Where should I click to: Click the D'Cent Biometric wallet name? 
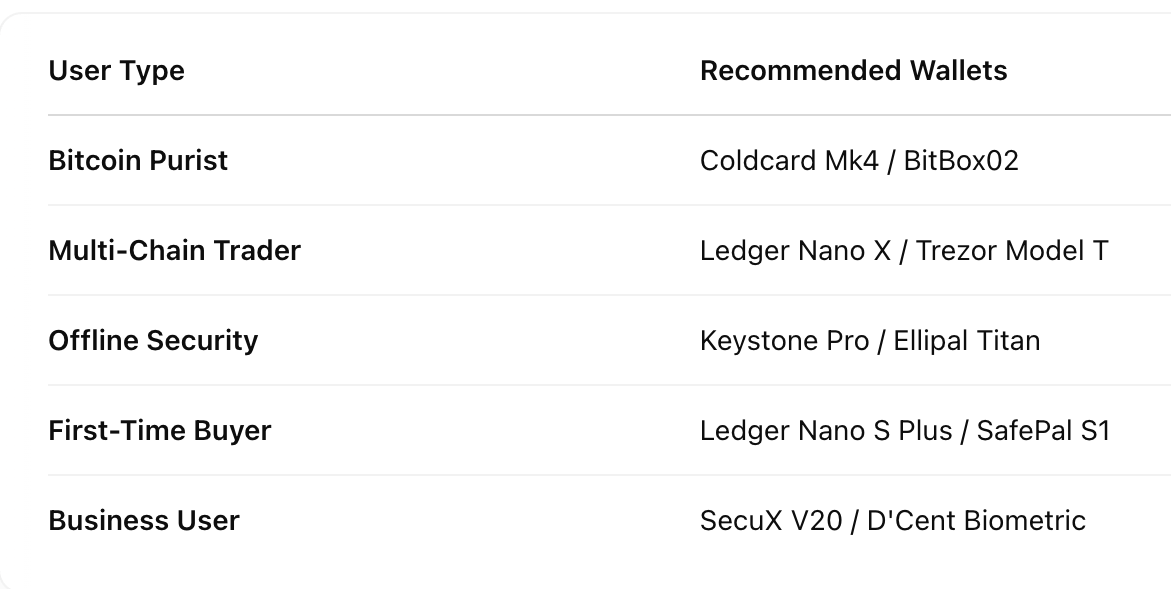click(x=976, y=521)
